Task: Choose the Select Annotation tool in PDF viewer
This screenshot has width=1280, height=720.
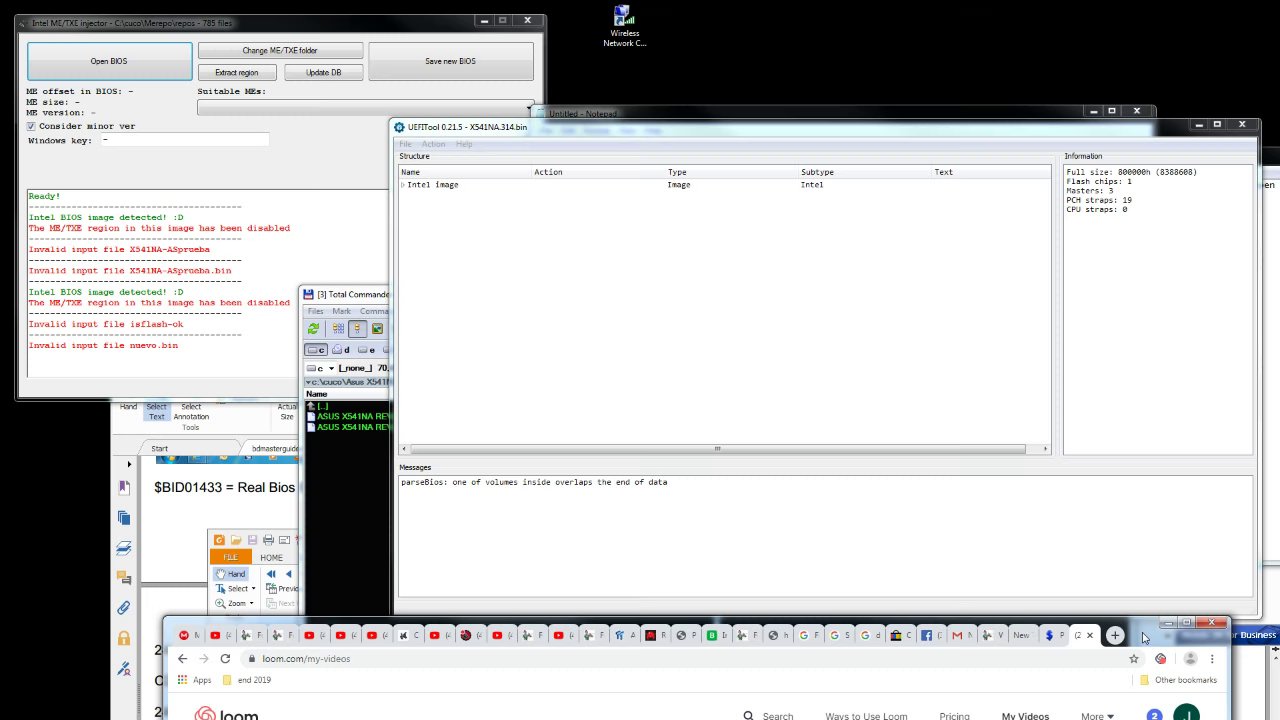Action: point(191,411)
